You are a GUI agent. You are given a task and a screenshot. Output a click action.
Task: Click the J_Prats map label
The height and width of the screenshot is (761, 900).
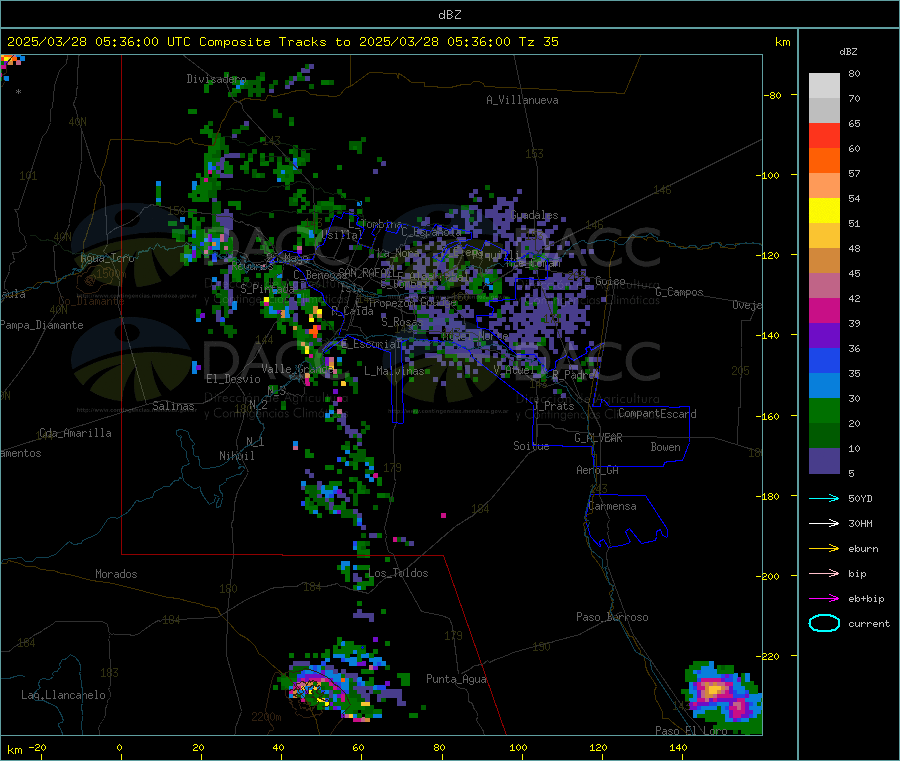553,405
